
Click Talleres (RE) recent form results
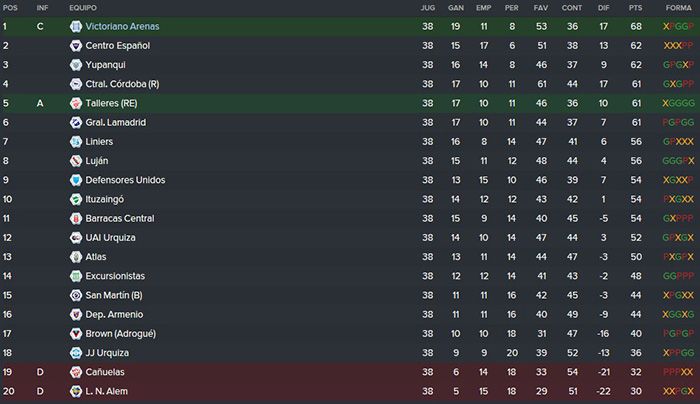(x=679, y=103)
